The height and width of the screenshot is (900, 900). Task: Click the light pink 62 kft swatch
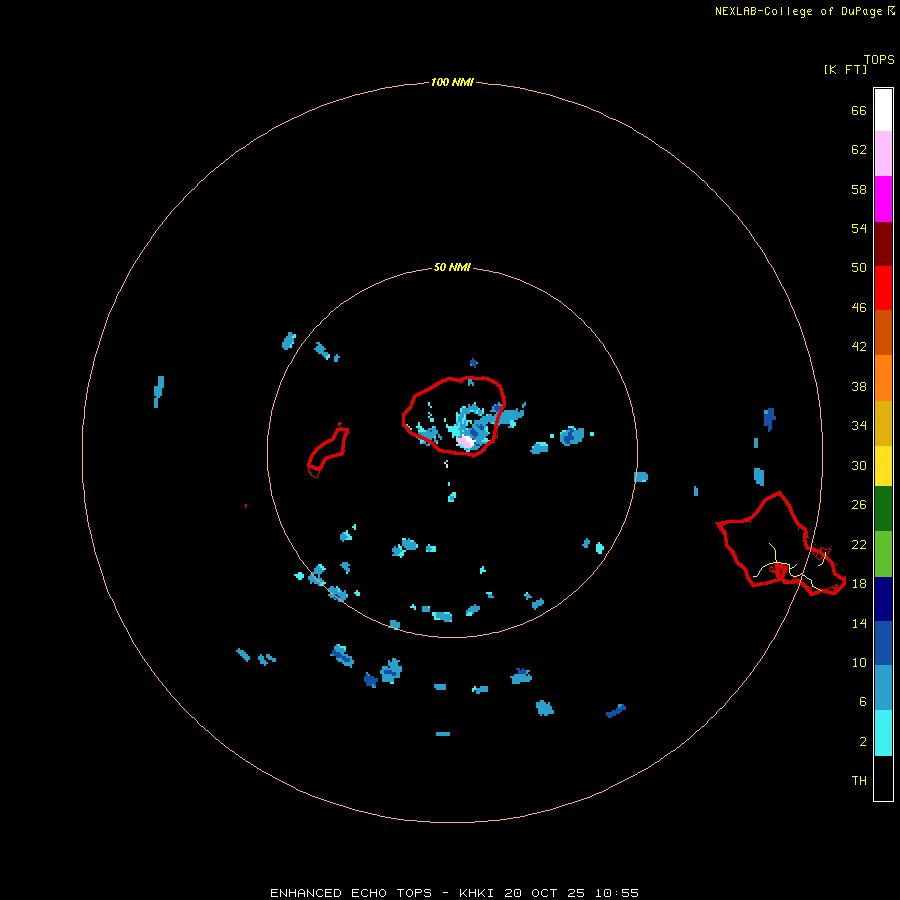pyautogui.click(x=883, y=153)
